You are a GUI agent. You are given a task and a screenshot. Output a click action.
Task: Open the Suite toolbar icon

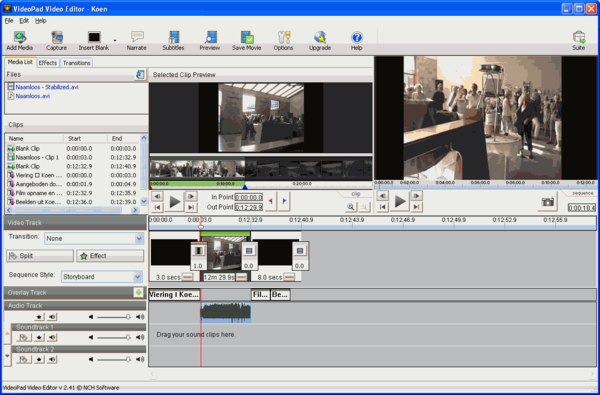(579, 41)
